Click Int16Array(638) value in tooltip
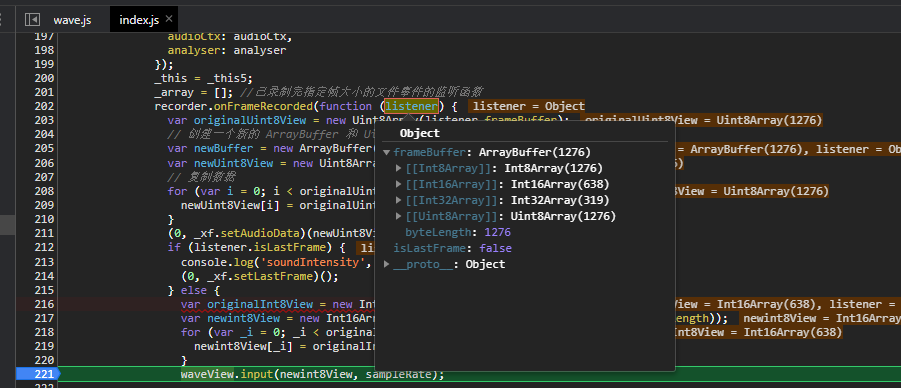 tap(560, 185)
